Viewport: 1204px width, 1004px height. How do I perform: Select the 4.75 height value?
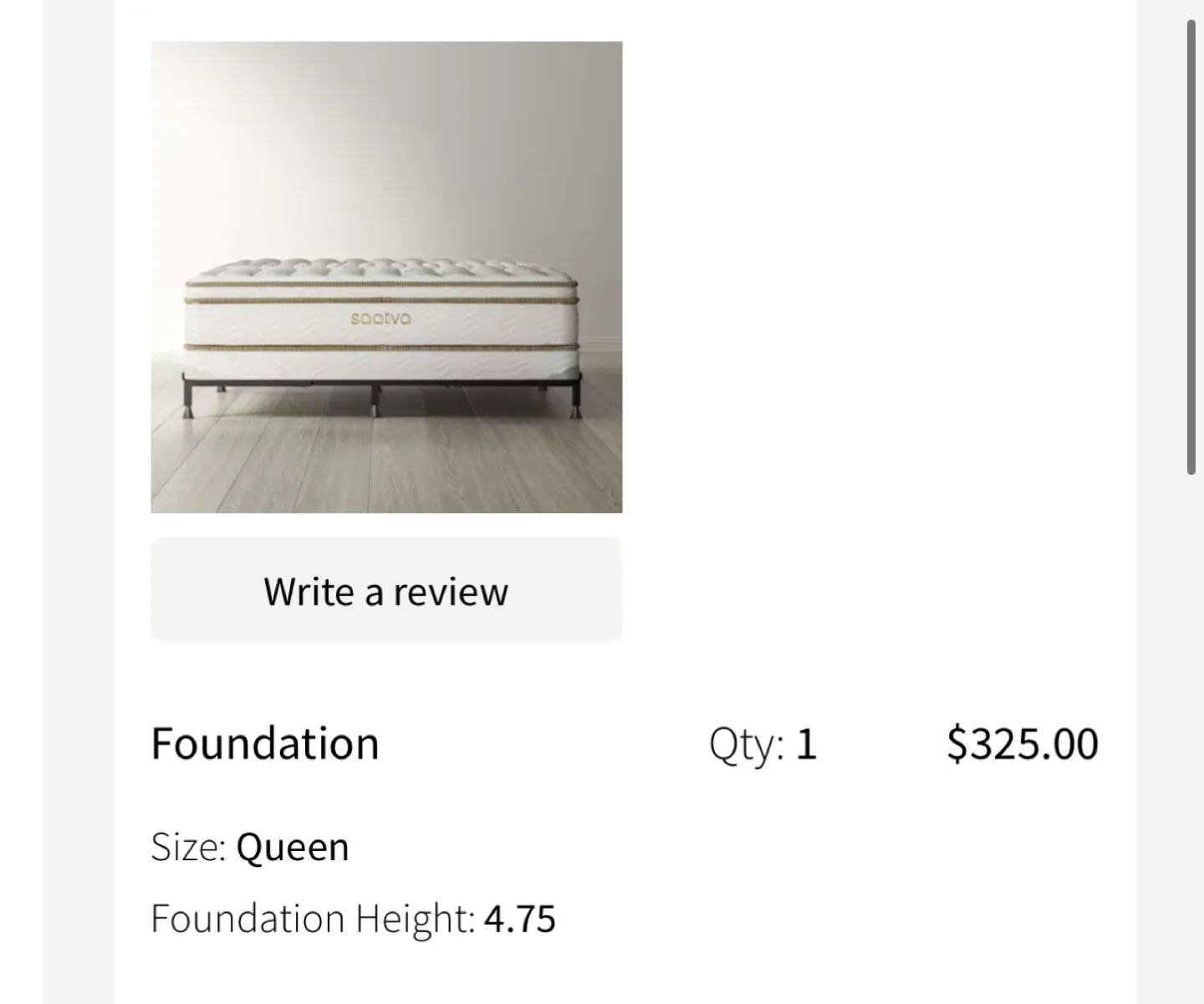[x=520, y=920]
